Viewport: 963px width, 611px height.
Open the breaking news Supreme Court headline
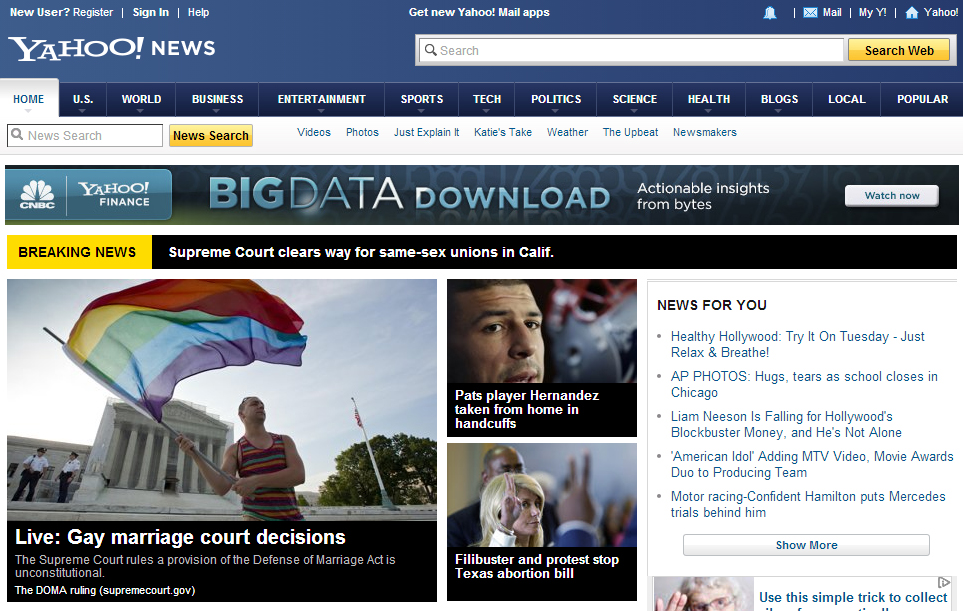point(361,252)
